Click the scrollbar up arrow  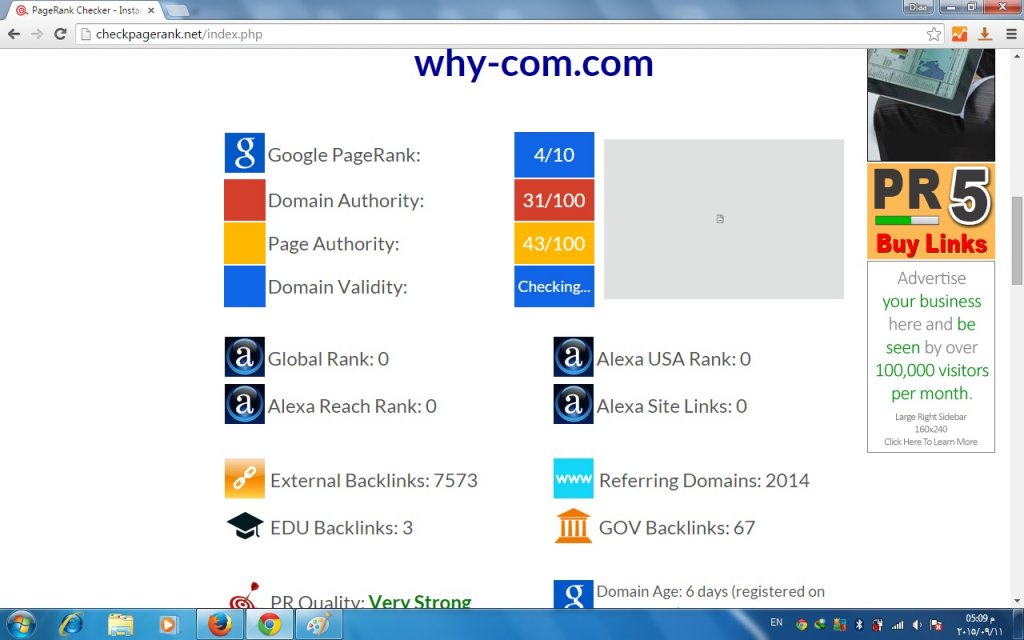tap(1017, 55)
